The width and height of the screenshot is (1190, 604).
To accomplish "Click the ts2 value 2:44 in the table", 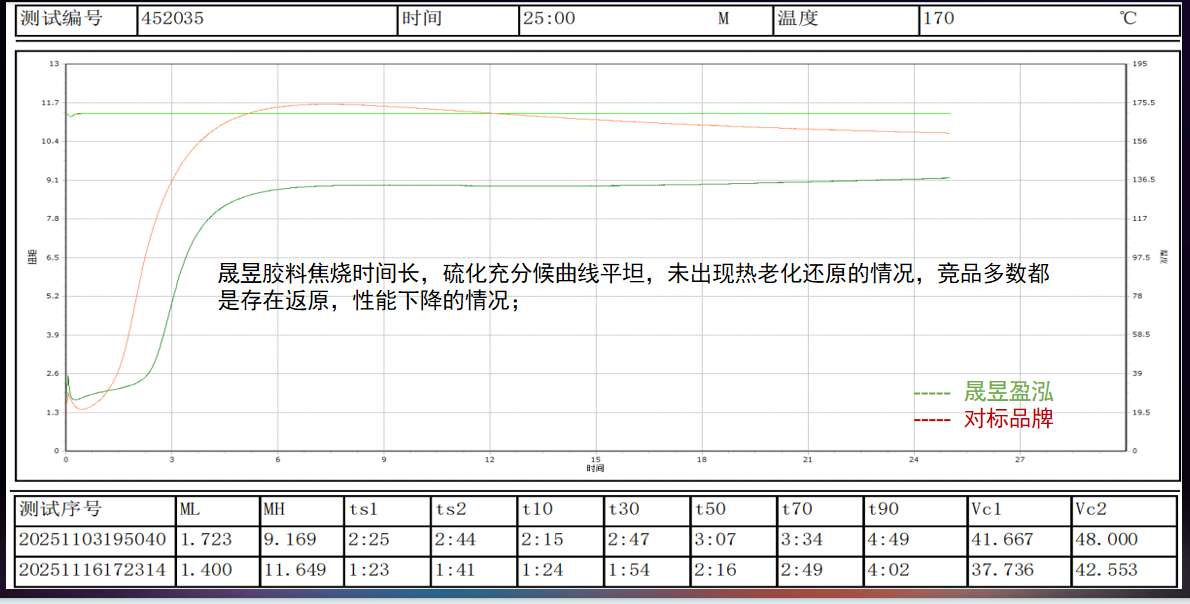I will 453,541.
